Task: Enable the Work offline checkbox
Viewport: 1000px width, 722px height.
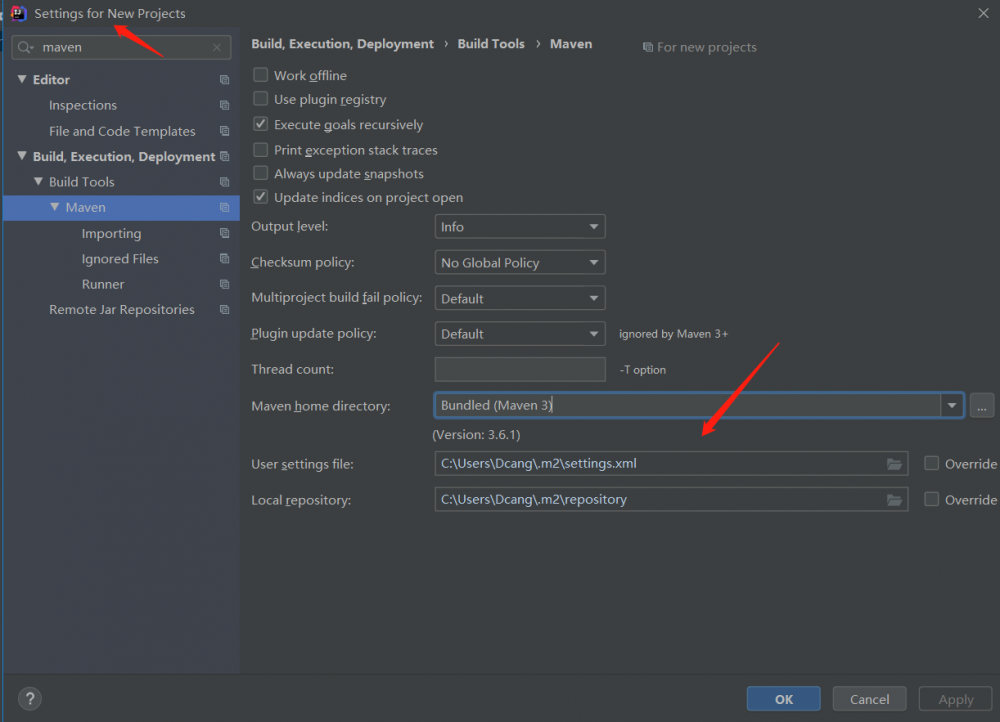Action: point(261,75)
